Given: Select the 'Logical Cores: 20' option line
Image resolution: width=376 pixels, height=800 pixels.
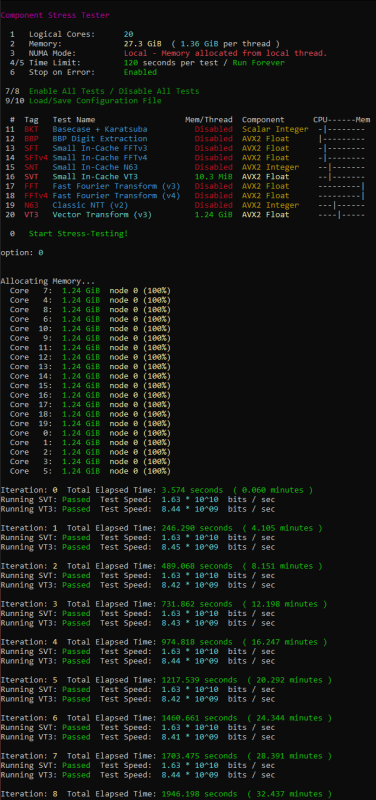Looking at the screenshot, I should 71,34.
